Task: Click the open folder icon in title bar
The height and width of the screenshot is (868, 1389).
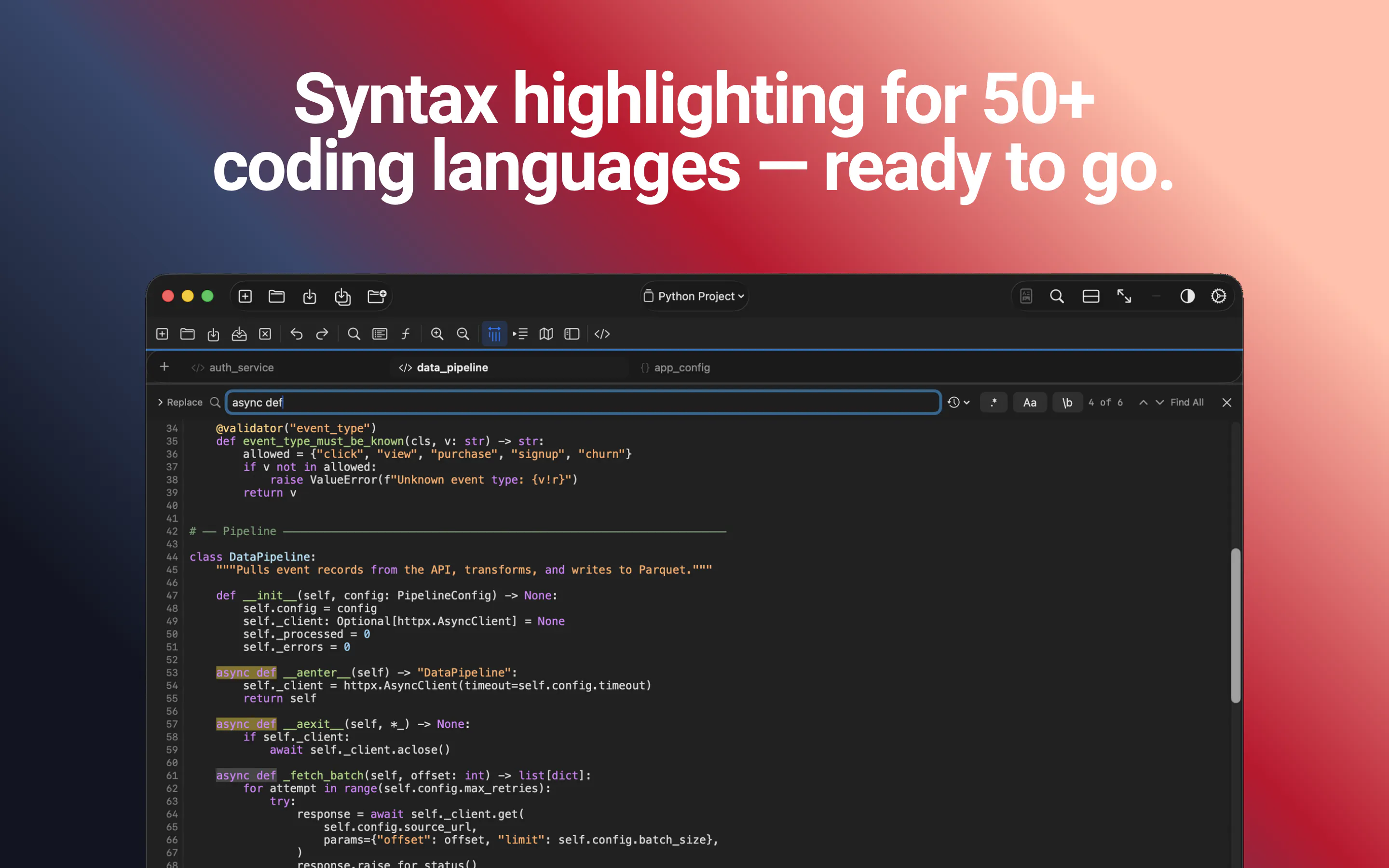Action: point(277,296)
